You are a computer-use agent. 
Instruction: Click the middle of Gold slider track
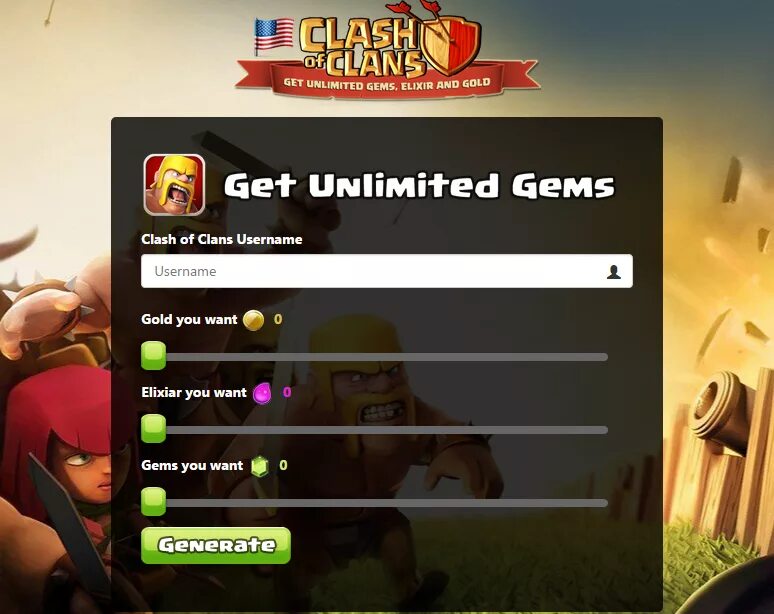tap(375, 357)
